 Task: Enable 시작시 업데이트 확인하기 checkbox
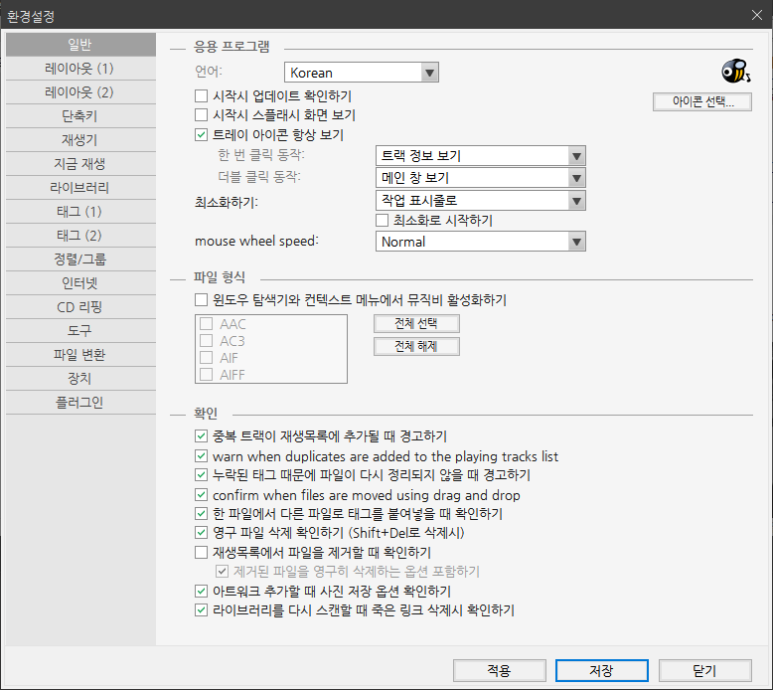(x=201, y=96)
